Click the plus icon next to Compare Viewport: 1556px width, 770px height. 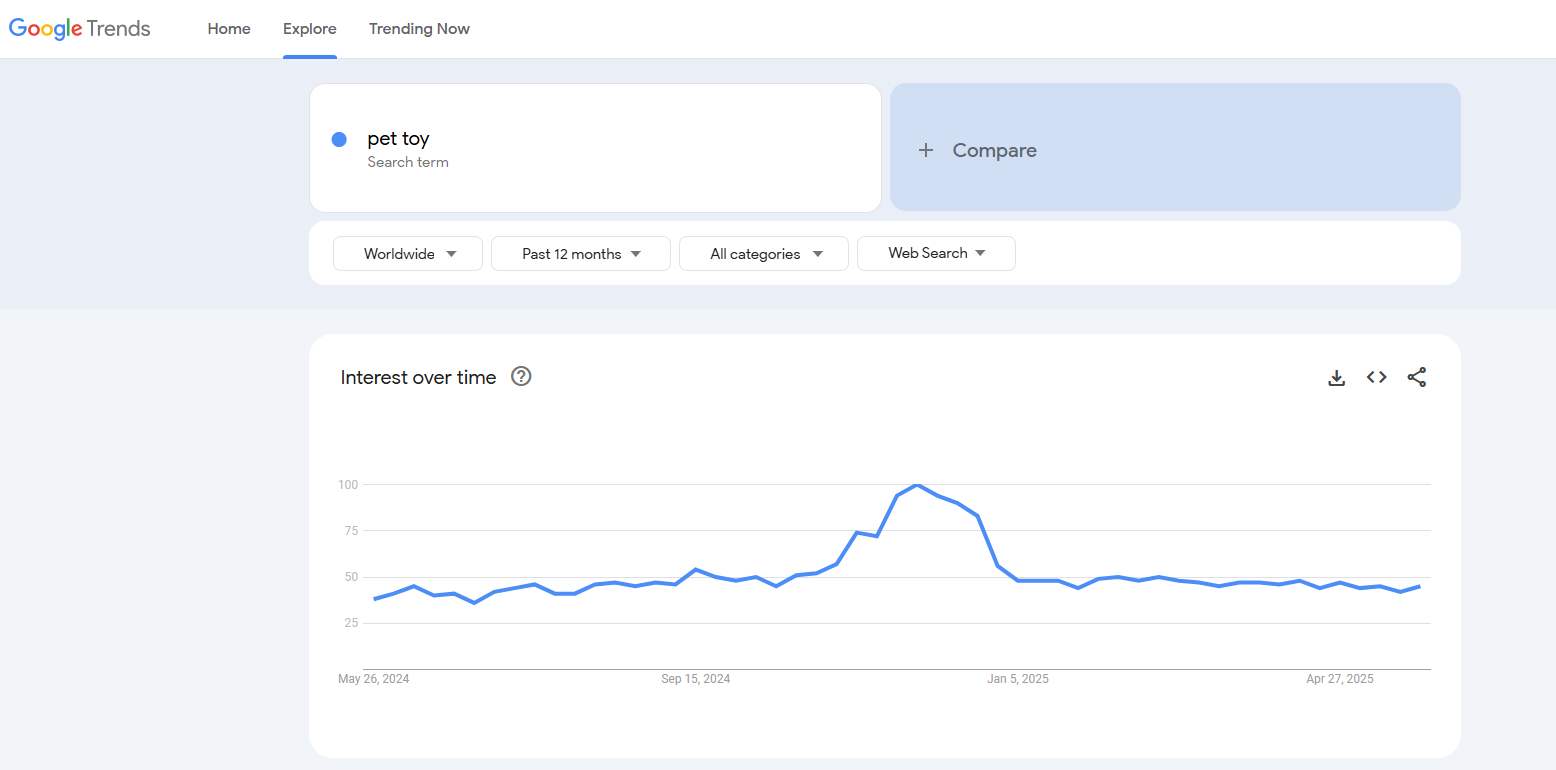926,150
